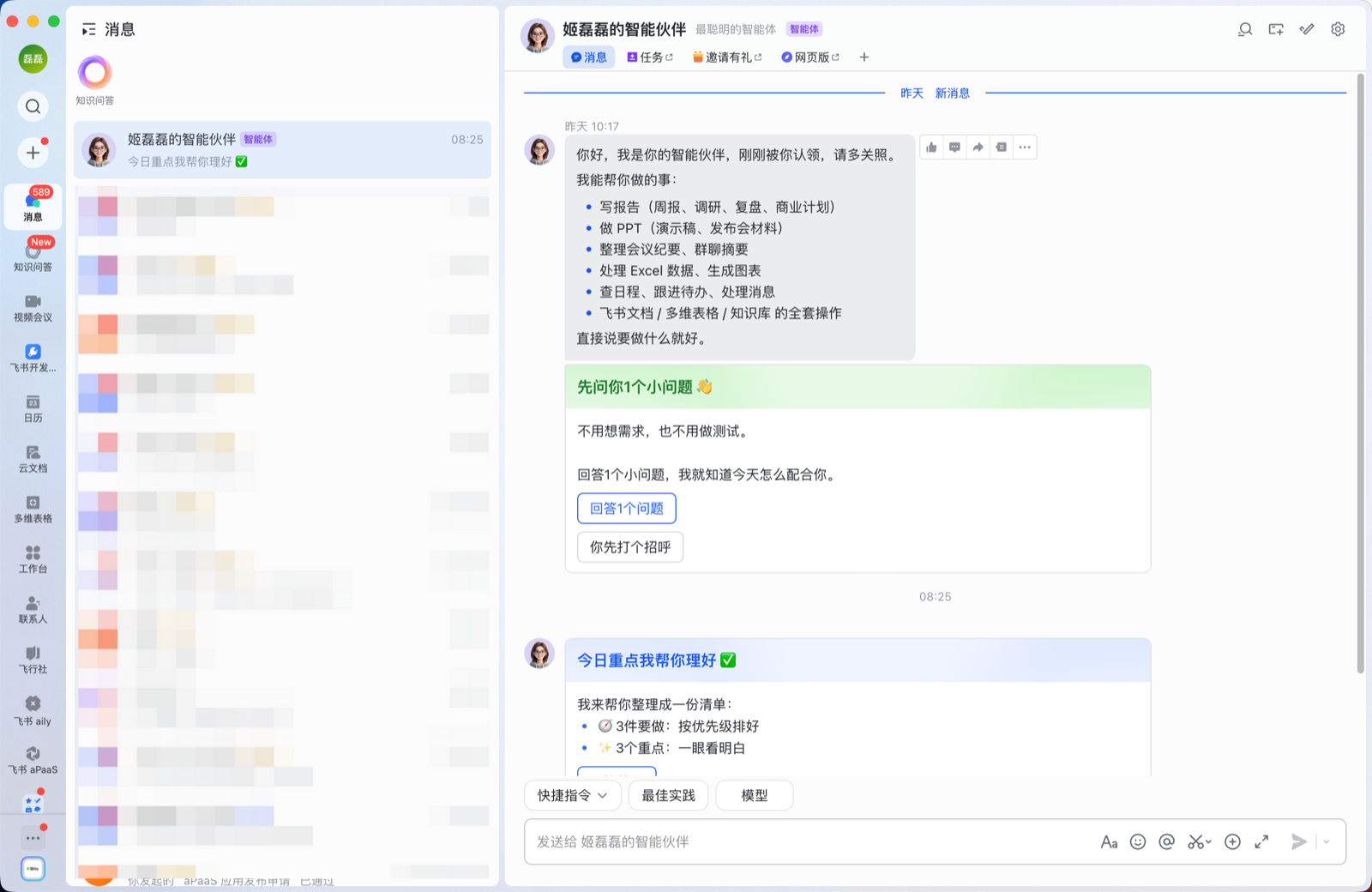Image resolution: width=1372 pixels, height=892 pixels.
Task: Click the thumbs-up reaction on the message
Action: click(x=931, y=148)
